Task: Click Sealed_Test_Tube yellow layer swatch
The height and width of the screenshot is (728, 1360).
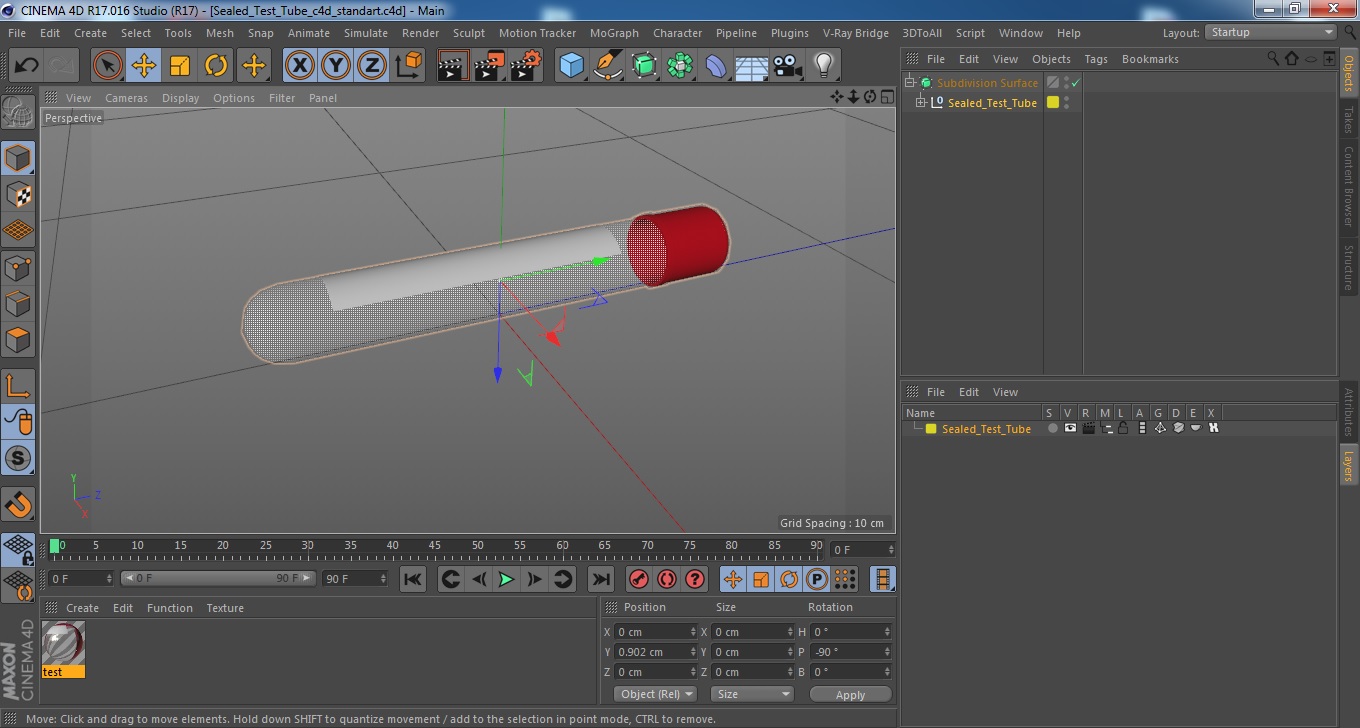Action: tap(1052, 103)
